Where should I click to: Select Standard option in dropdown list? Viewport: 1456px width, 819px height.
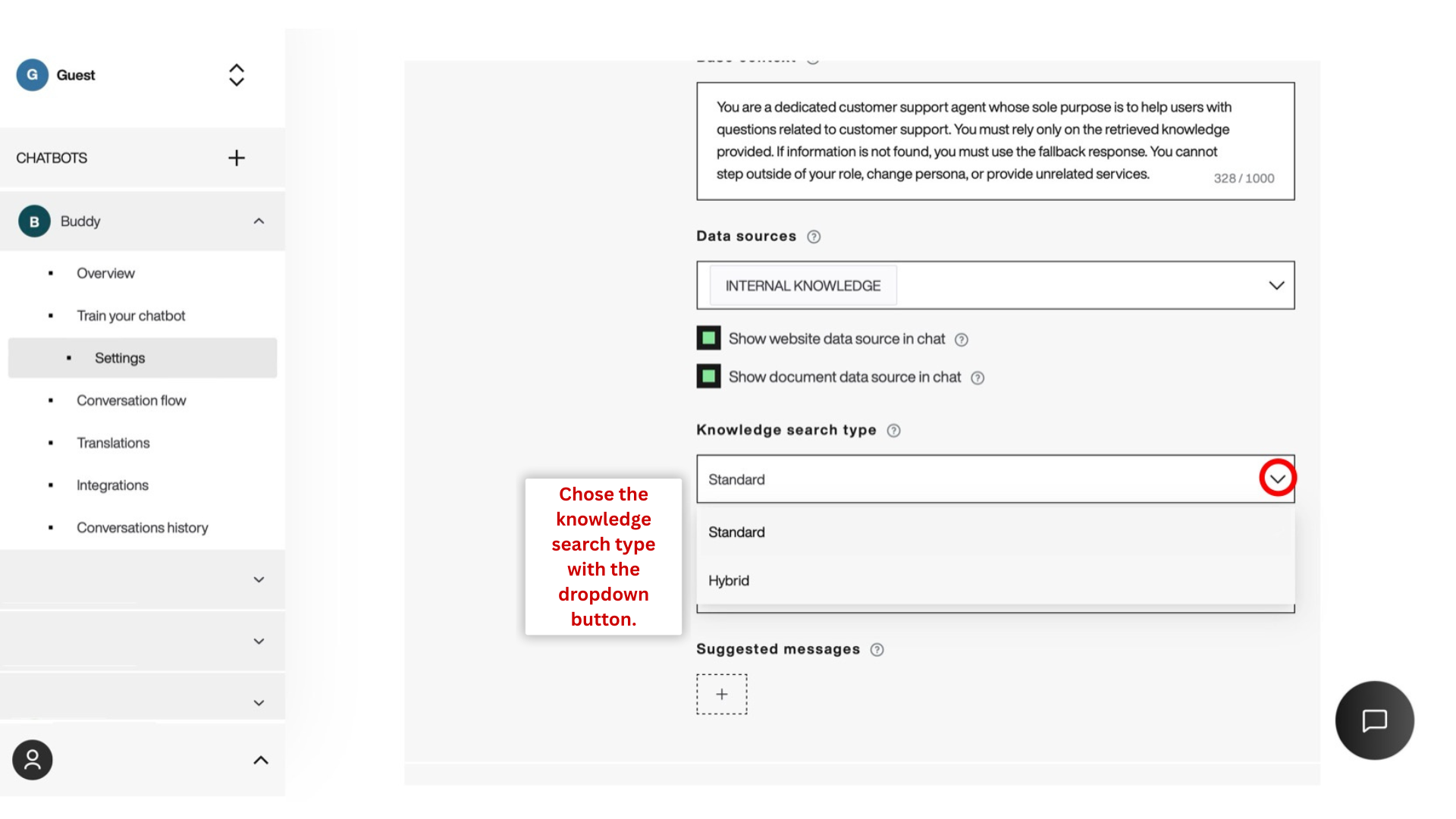(x=736, y=532)
